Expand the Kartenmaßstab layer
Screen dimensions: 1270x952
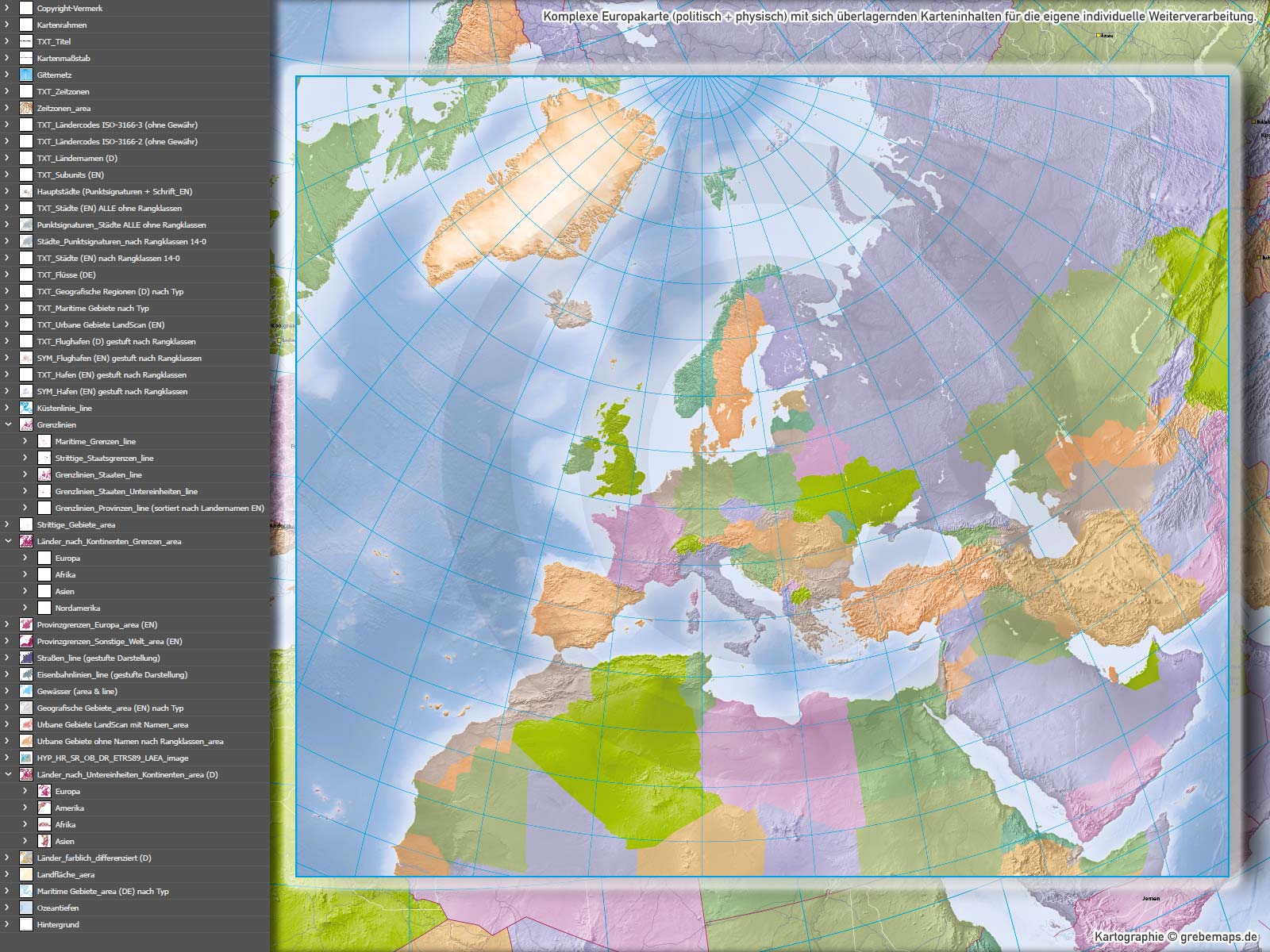(7, 58)
